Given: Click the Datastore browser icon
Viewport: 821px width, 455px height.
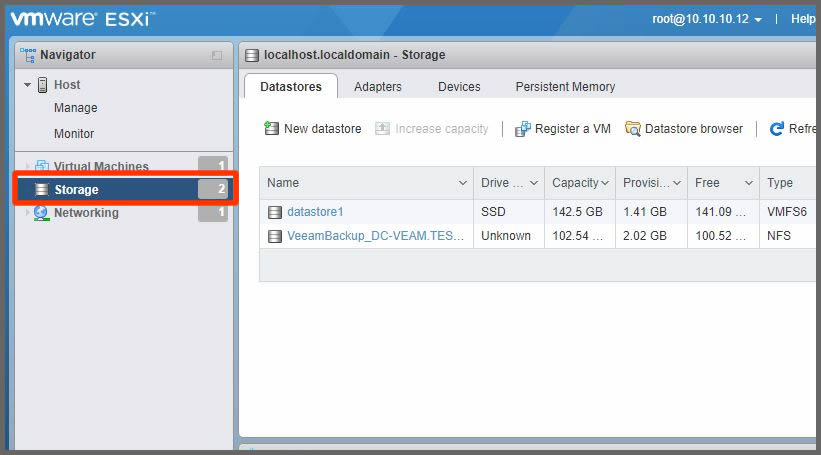Looking at the screenshot, I should [633, 129].
